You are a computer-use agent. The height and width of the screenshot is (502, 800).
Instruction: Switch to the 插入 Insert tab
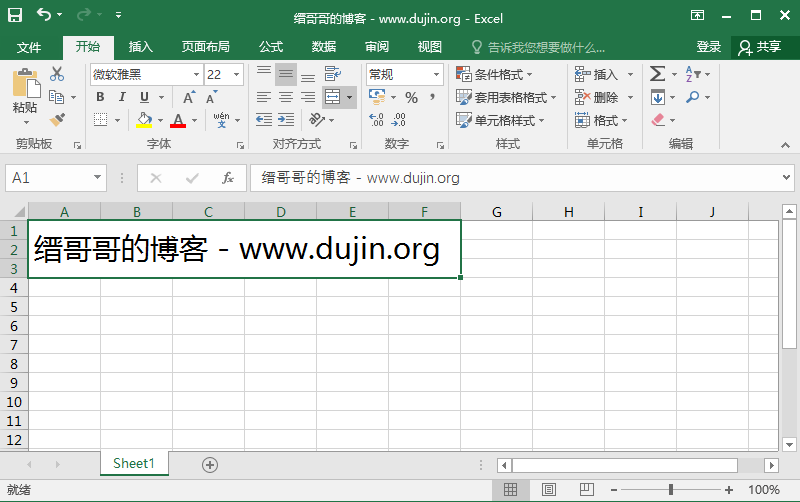141,47
